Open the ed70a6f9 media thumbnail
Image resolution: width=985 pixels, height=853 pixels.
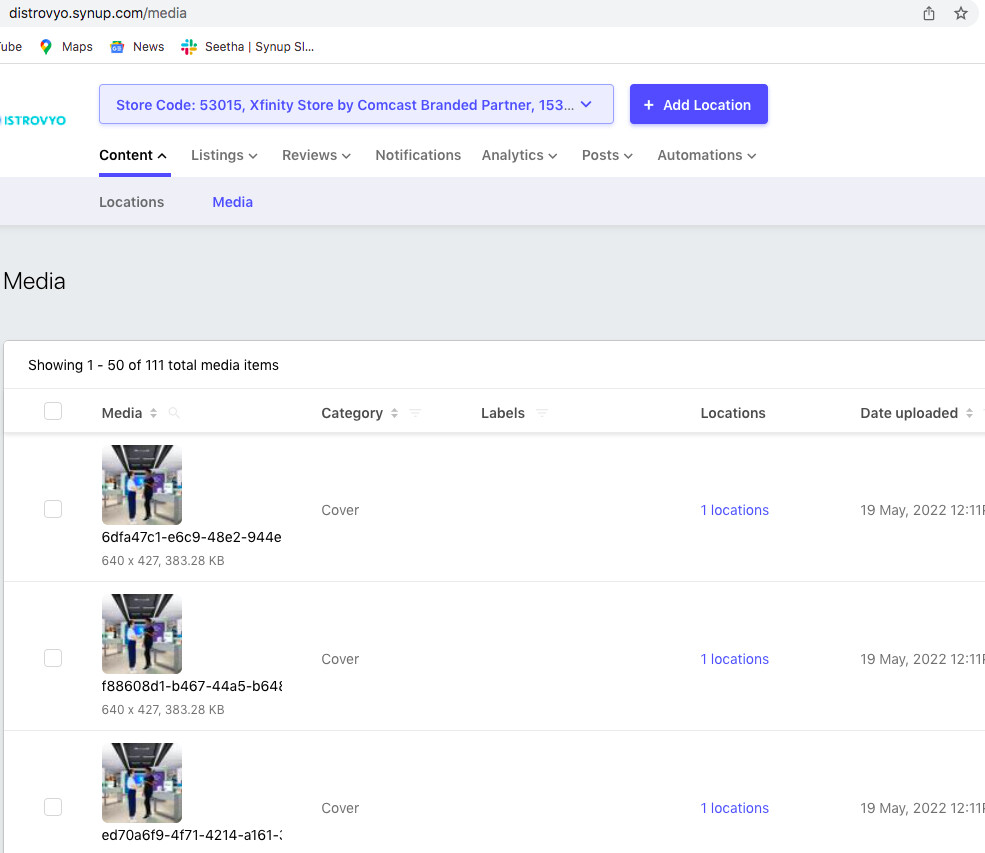click(x=142, y=782)
